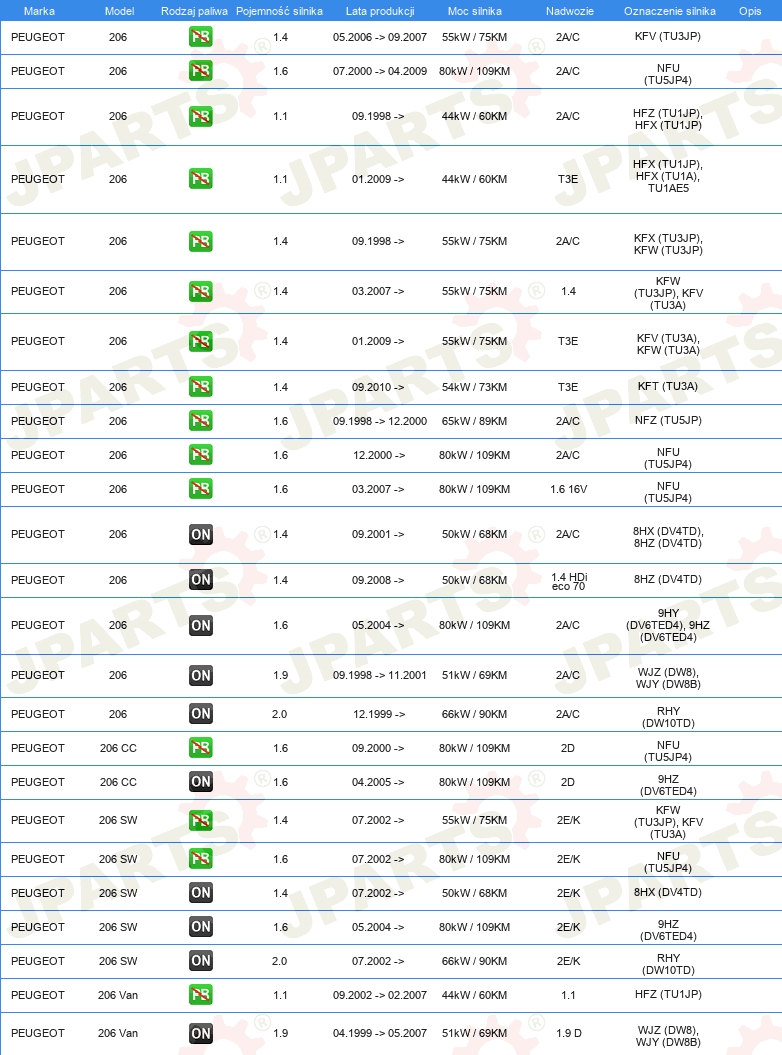
Task: Click the HFZ (TU1JP) cell in 206 Van row
Action: click(668, 994)
